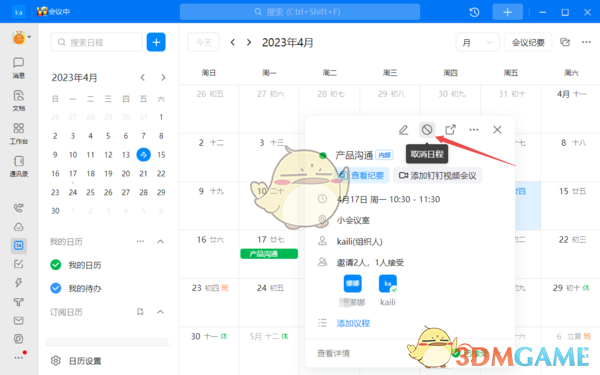The height and width of the screenshot is (375, 600).
Task: Click the share calendar icon beside 会议纪要
Action: pos(565,42)
